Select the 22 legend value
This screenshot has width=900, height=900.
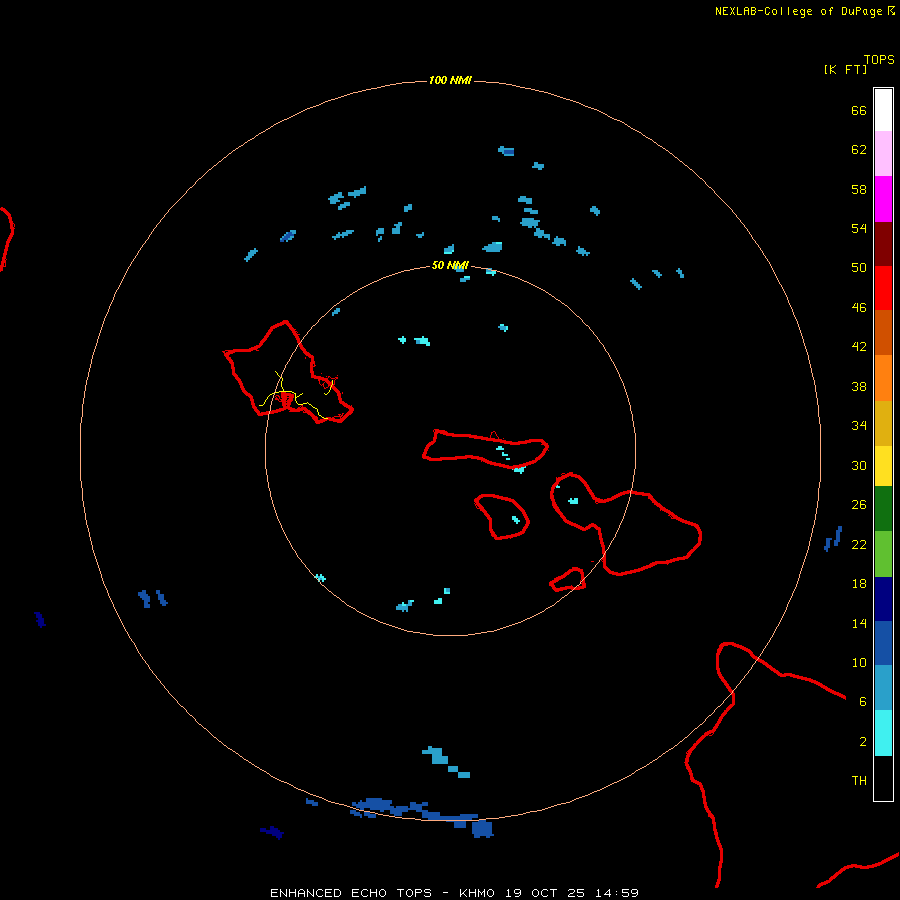click(x=859, y=544)
